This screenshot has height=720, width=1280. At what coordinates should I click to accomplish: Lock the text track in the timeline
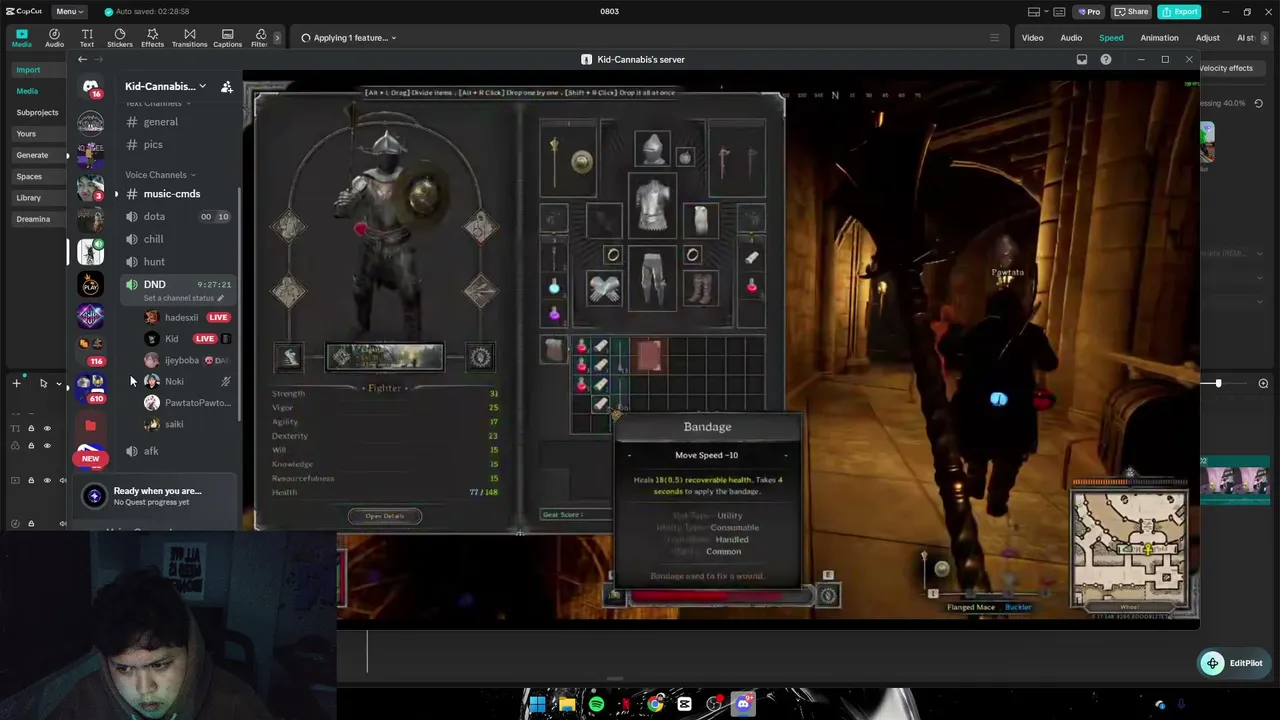point(31,428)
